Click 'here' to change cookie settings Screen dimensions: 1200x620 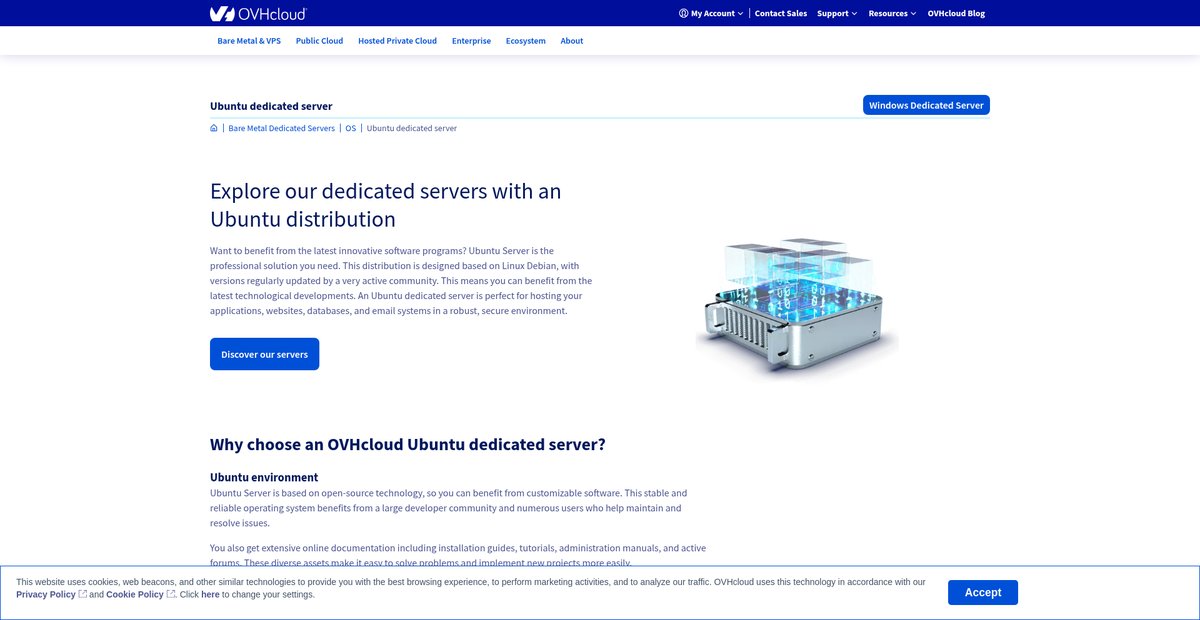click(210, 594)
